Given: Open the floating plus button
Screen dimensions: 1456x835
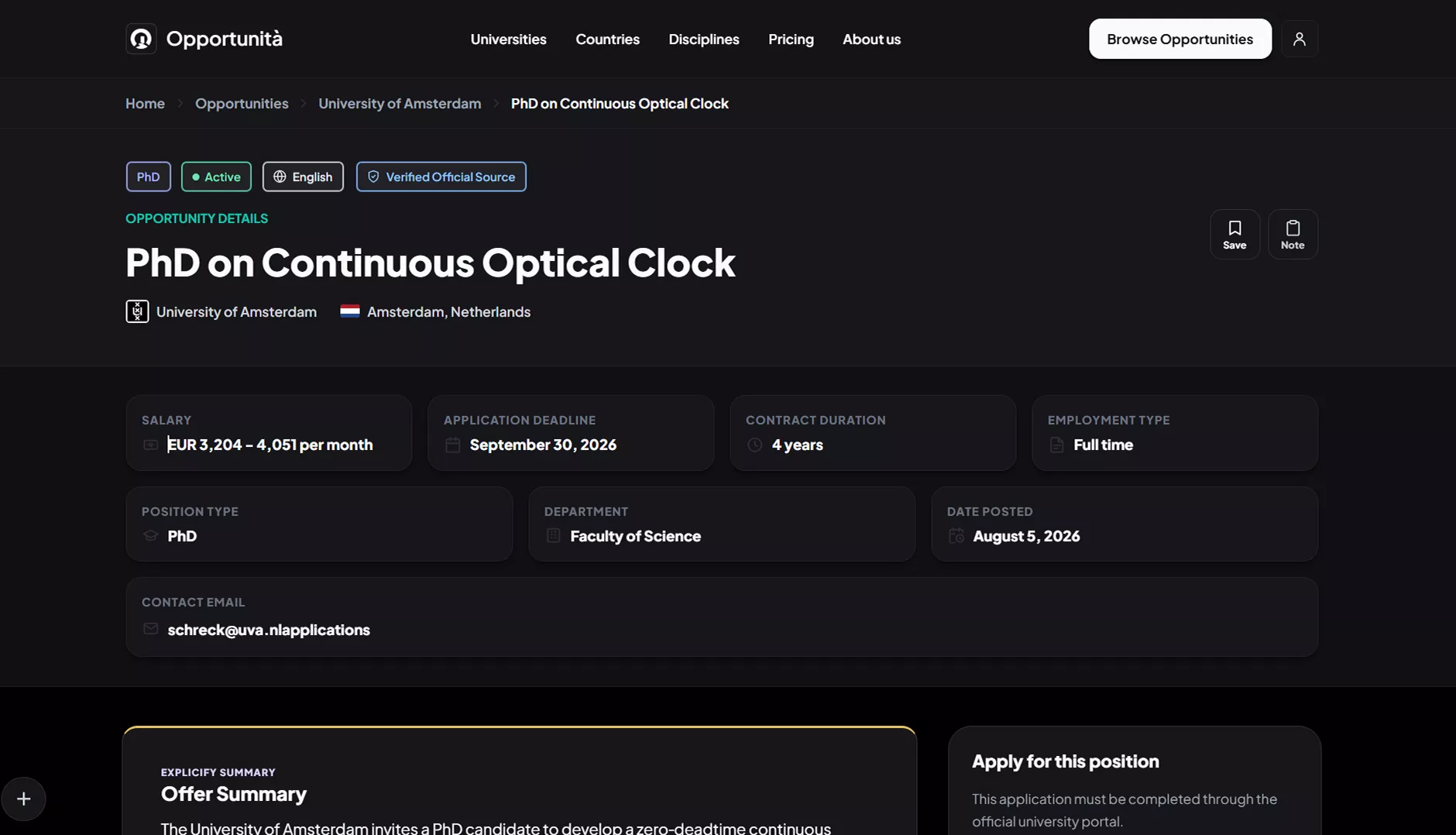Looking at the screenshot, I should (23, 799).
